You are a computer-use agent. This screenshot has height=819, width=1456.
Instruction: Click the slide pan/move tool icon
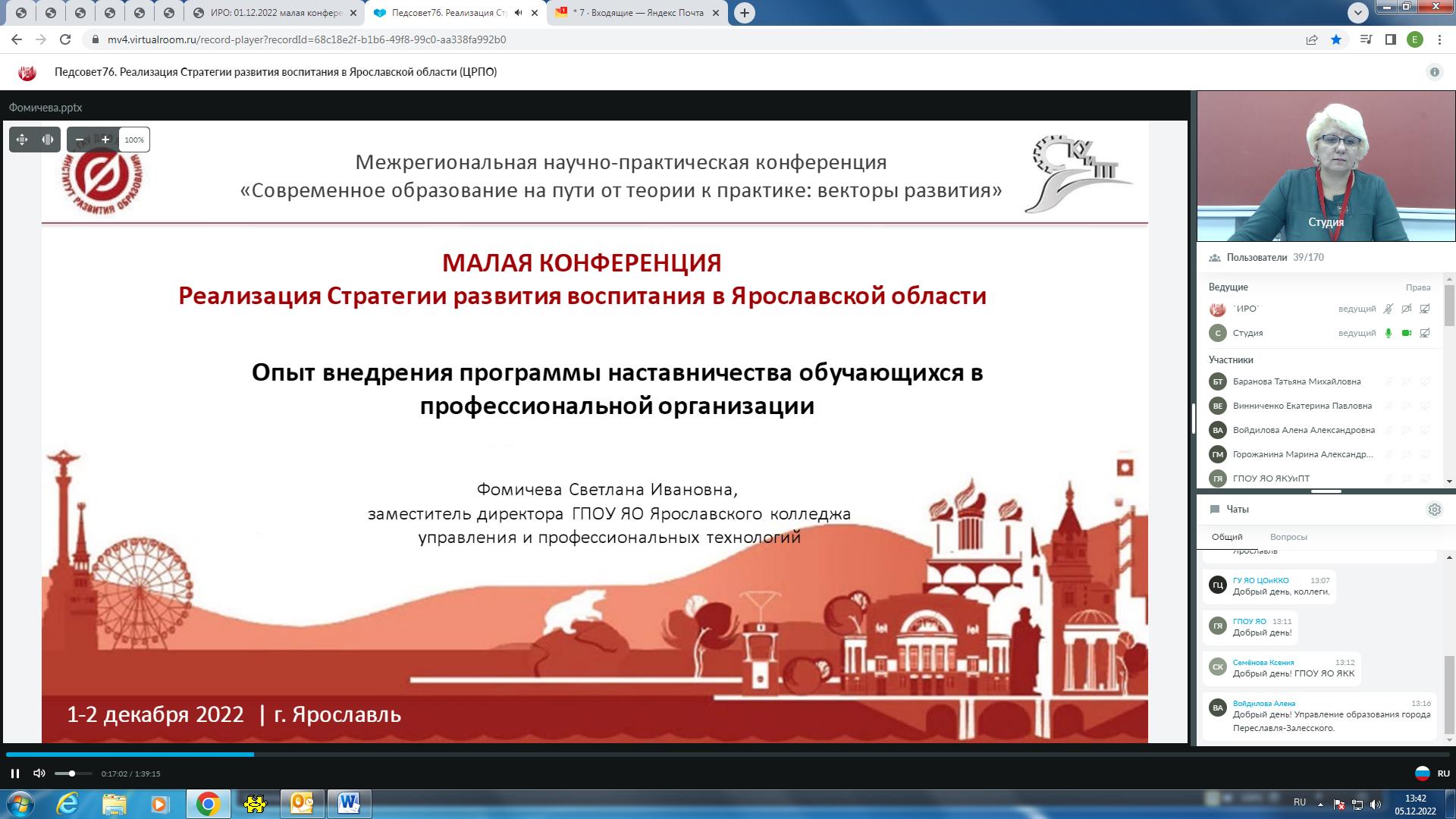22,140
